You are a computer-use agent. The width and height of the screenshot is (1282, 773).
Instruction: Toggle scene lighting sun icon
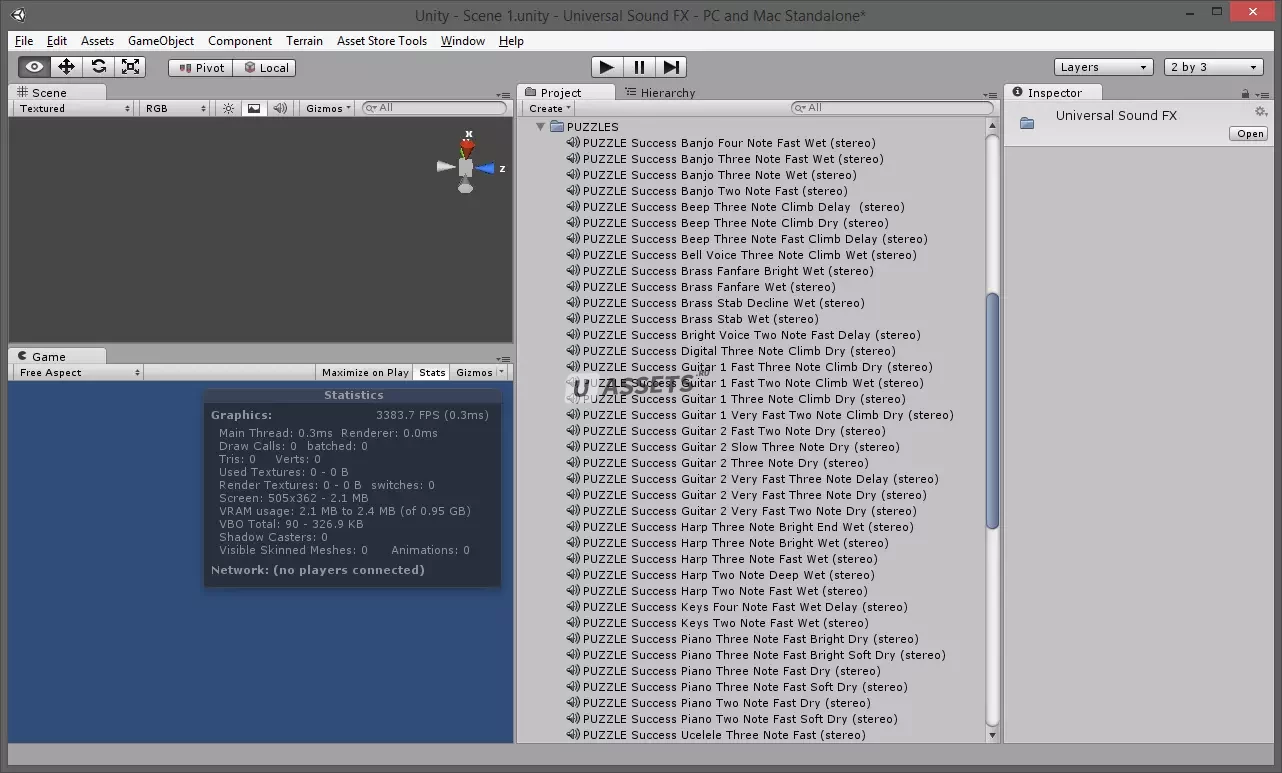point(229,108)
